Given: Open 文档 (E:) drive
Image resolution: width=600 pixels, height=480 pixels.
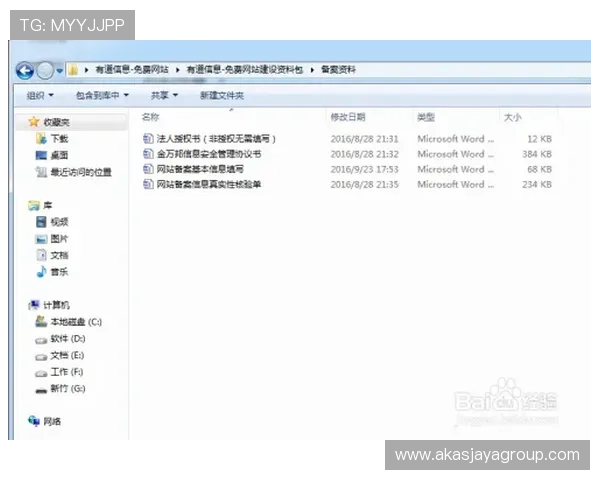Looking at the screenshot, I should [x=67, y=355].
